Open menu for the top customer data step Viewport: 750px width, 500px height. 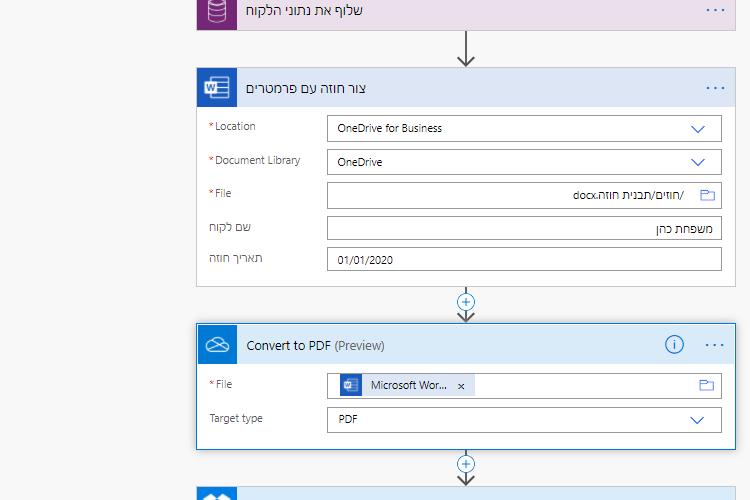click(715, 10)
